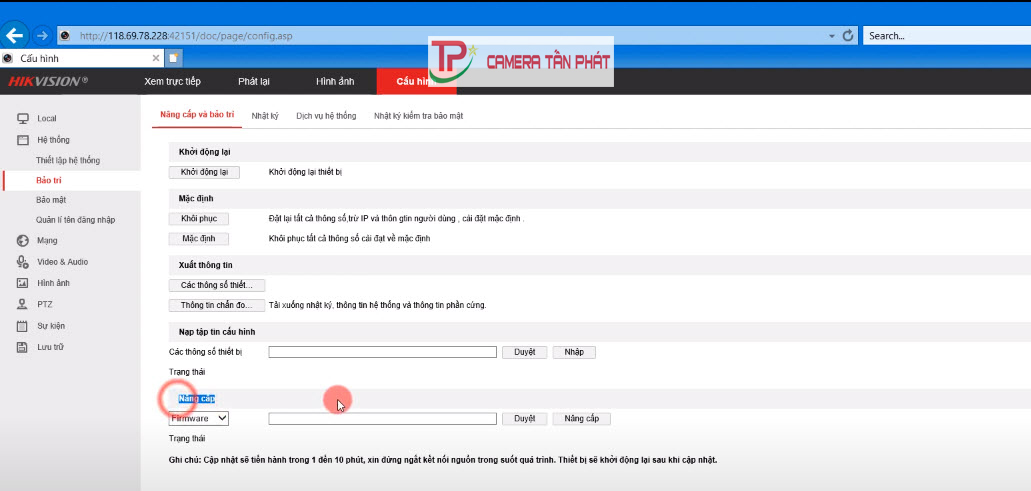Open the Sự kiện sidebar label
This screenshot has width=1031, height=491.
coord(51,326)
